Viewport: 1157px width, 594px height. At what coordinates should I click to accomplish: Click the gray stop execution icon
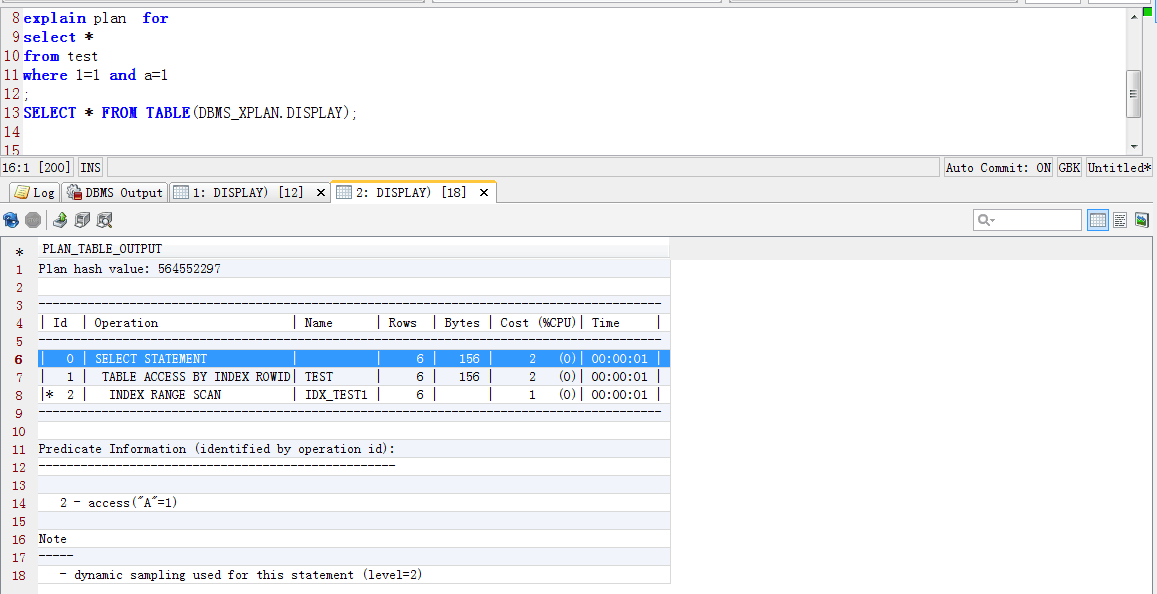33,220
